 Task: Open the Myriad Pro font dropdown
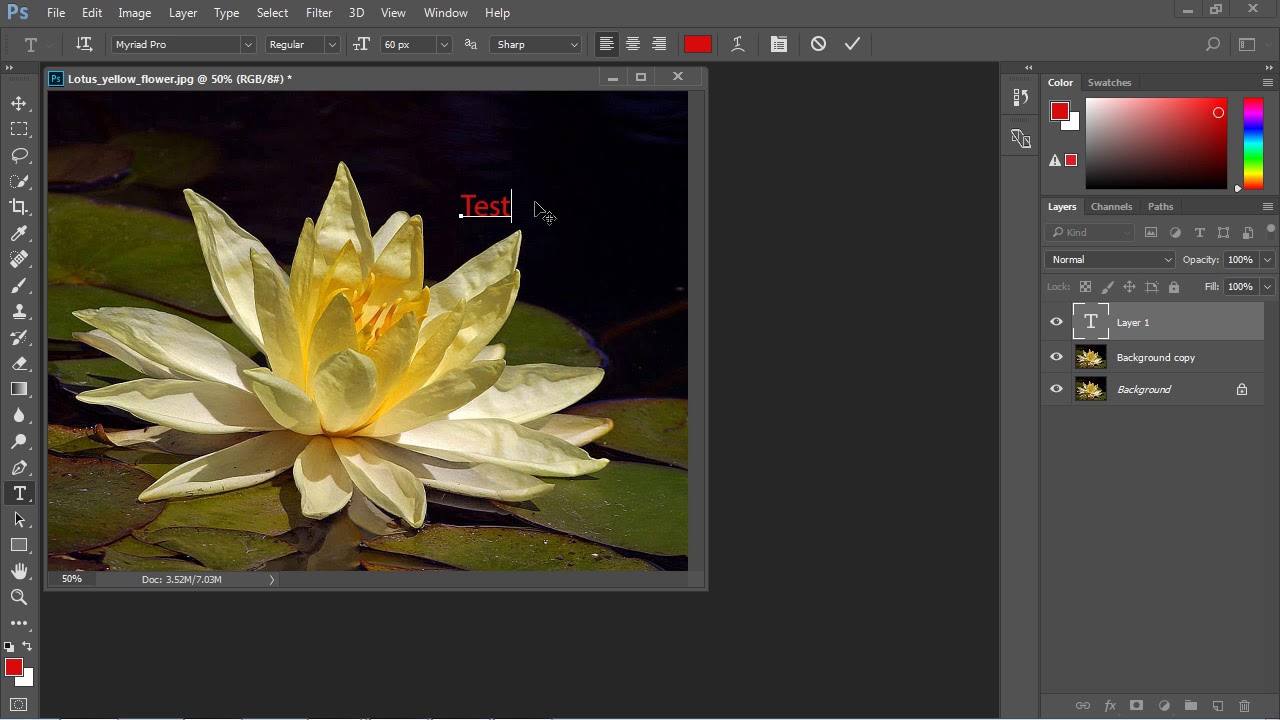pyautogui.click(x=247, y=45)
